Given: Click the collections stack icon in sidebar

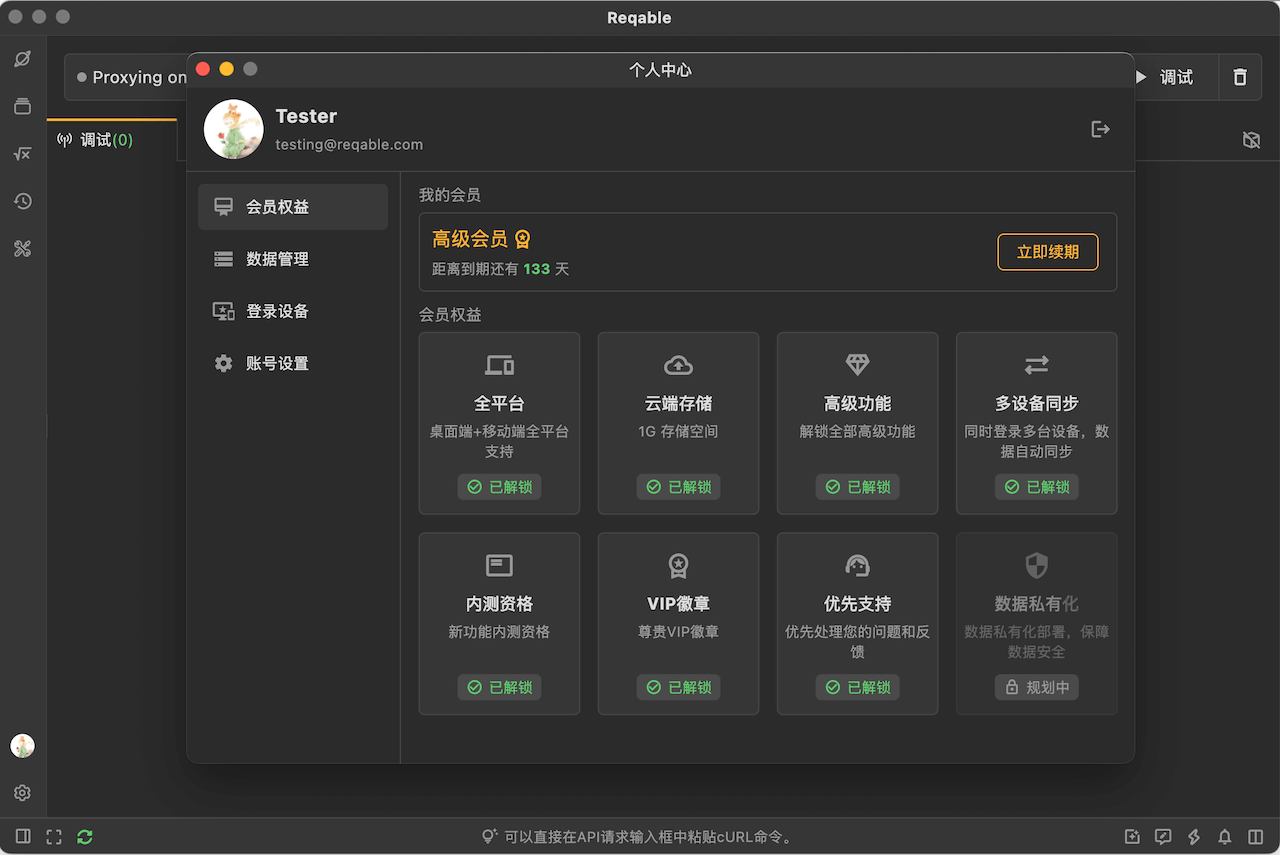Looking at the screenshot, I should [x=22, y=106].
